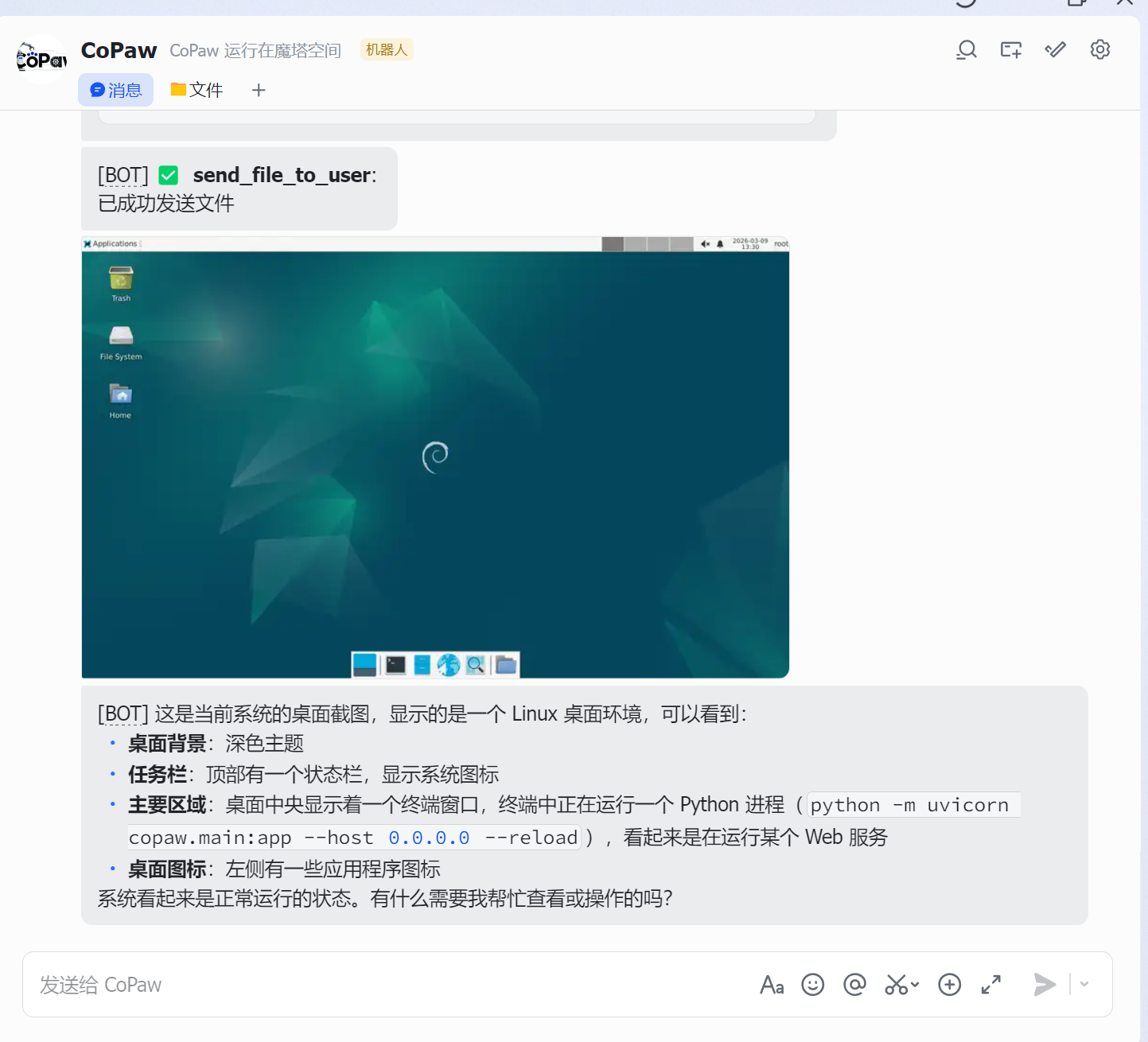1148x1042 pixels.
Task: Select the 消息 tab
Action: point(115,90)
